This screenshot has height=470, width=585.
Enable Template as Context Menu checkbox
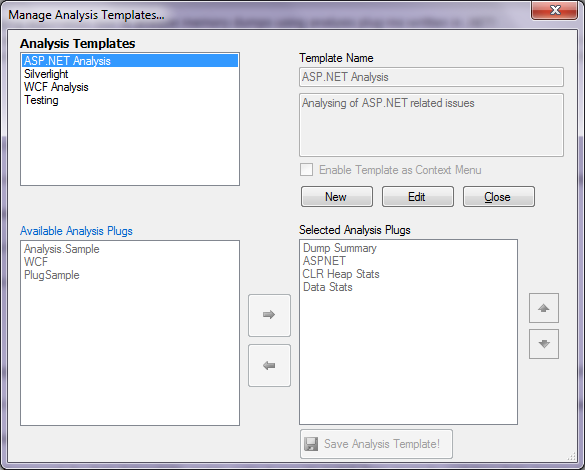point(307,170)
